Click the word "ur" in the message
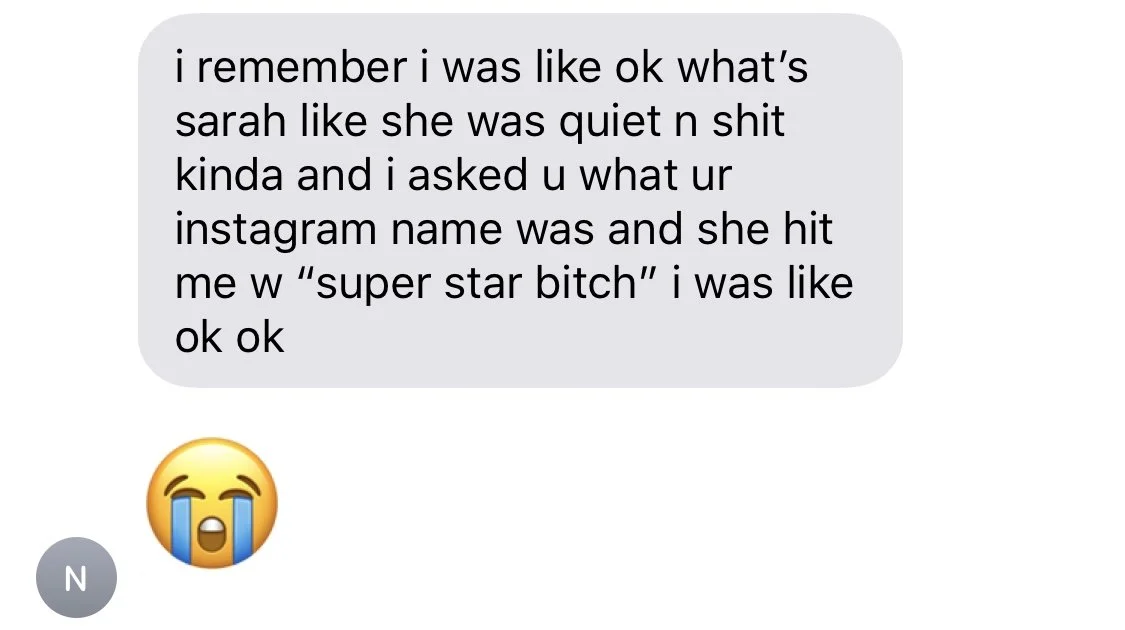The image size is (1125, 630). click(x=712, y=177)
